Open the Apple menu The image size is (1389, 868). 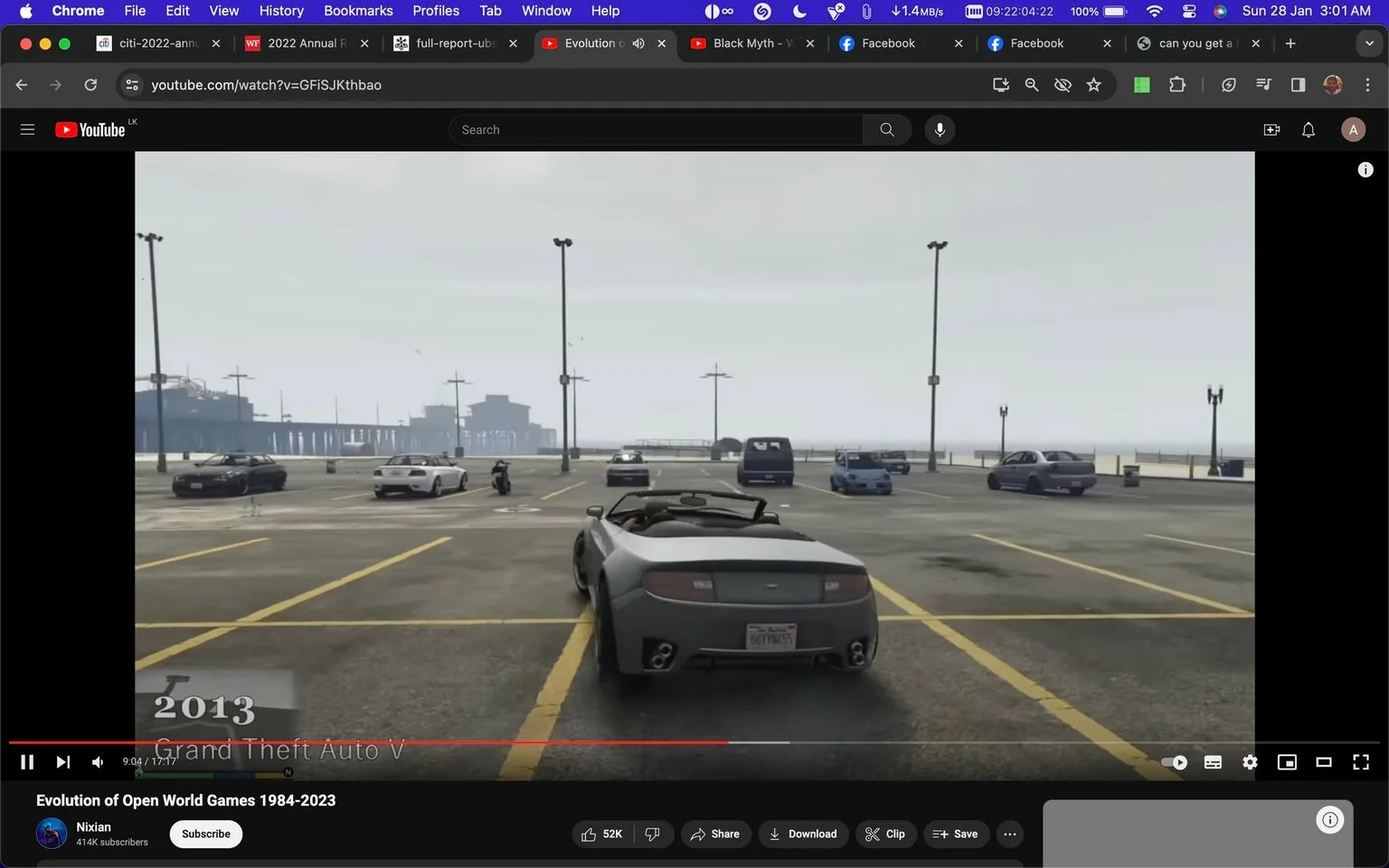25,11
